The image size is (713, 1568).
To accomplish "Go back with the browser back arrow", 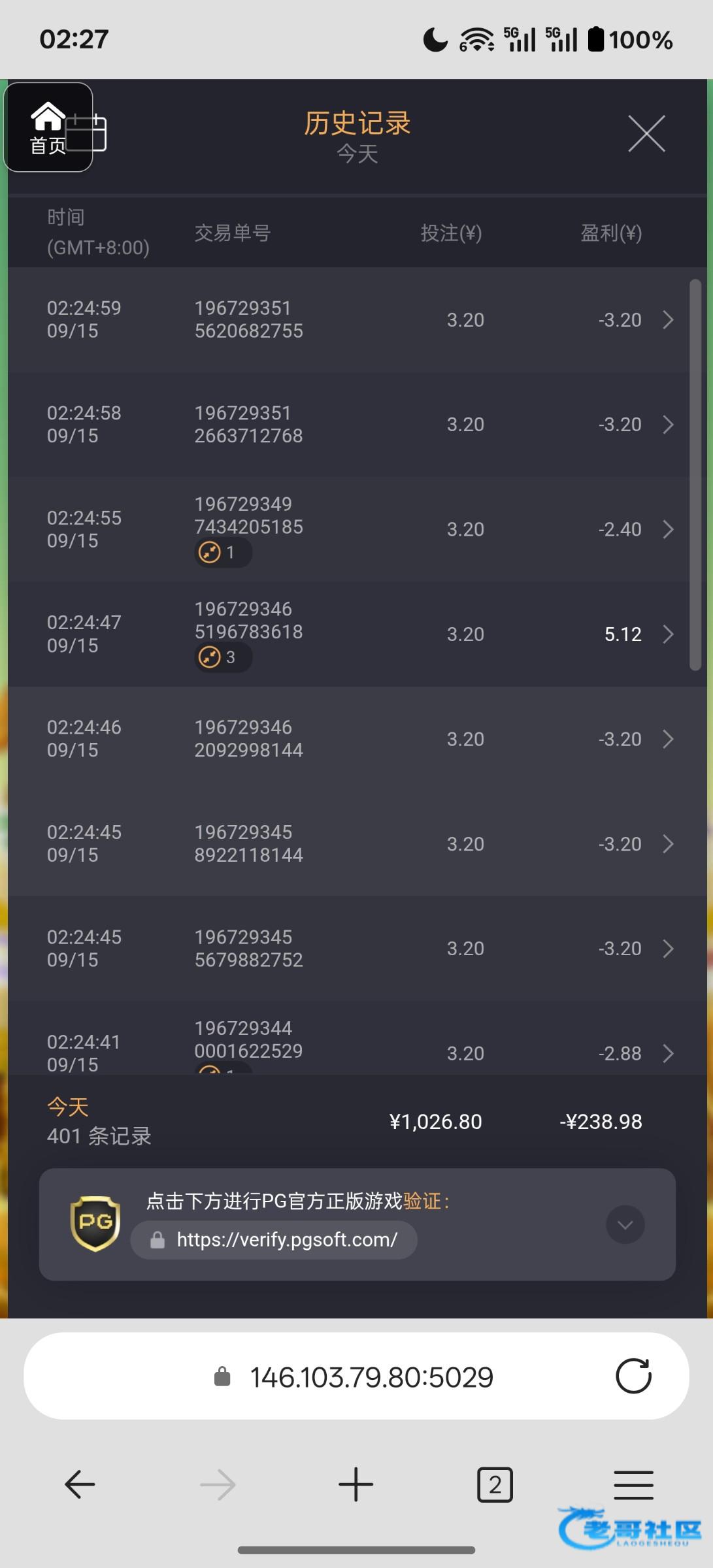I will coord(80,1484).
